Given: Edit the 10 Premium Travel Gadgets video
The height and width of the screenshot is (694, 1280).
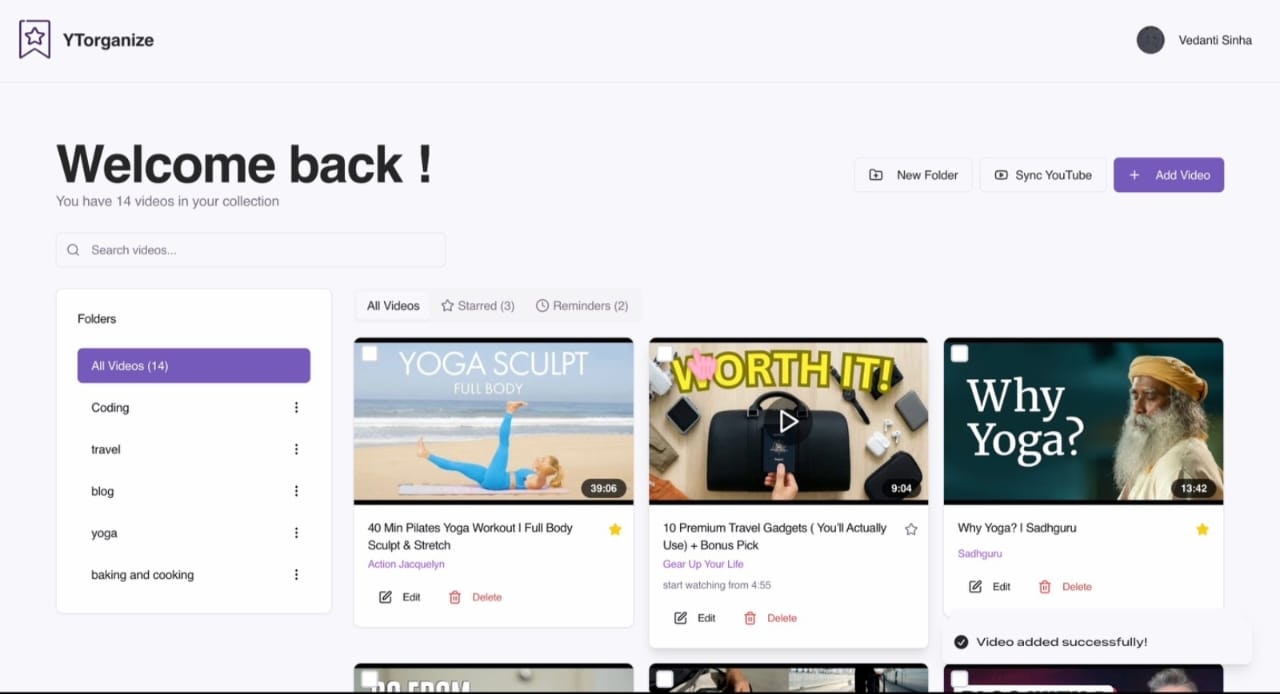Looking at the screenshot, I should pyautogui.click(x=695, y=618).
